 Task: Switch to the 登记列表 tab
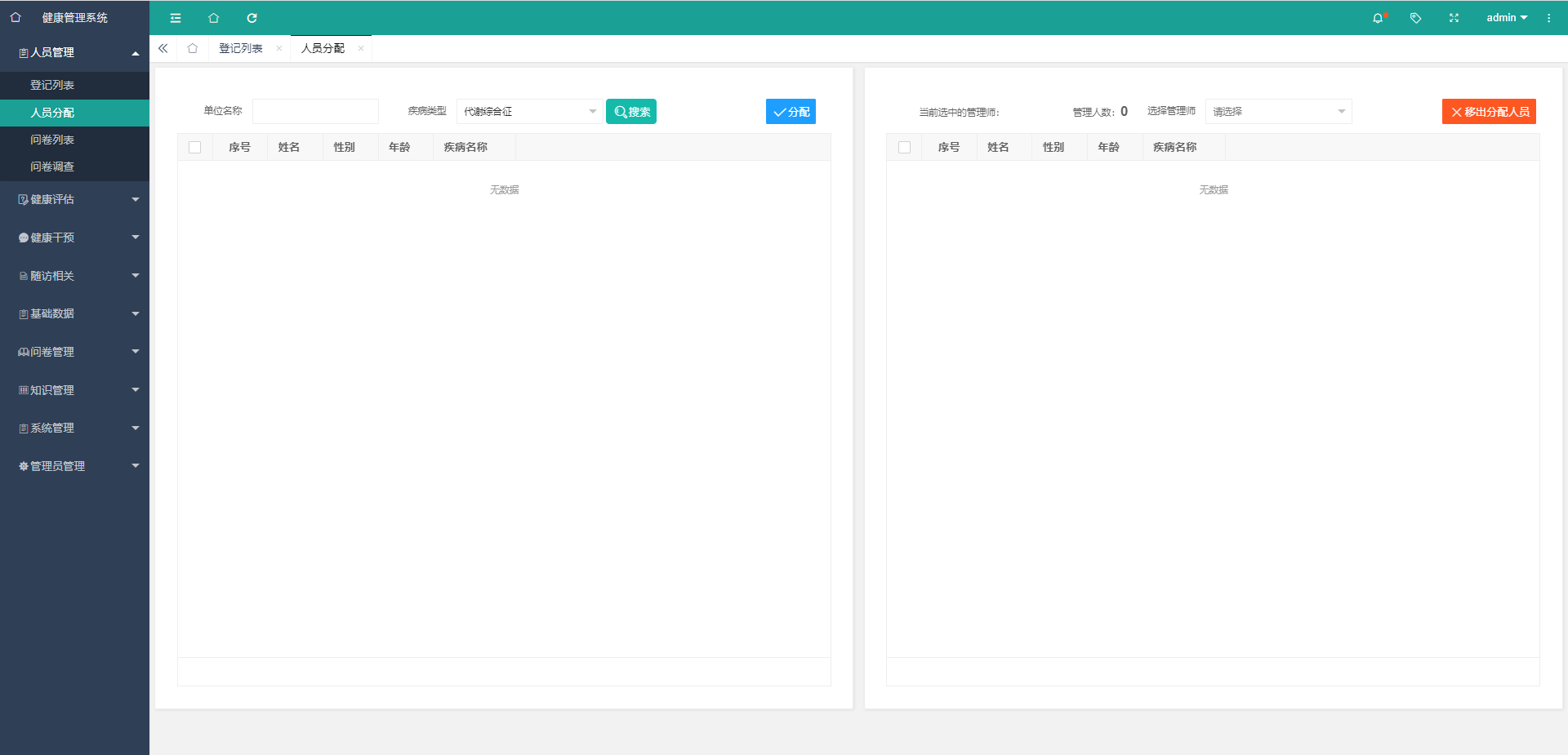coord(241,48)
